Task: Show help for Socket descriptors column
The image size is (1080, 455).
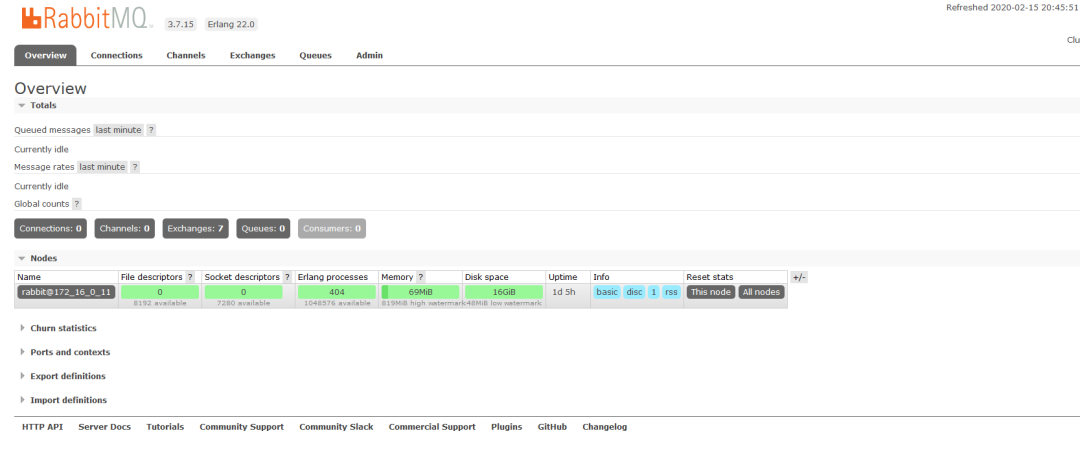Action: (287, 277)
